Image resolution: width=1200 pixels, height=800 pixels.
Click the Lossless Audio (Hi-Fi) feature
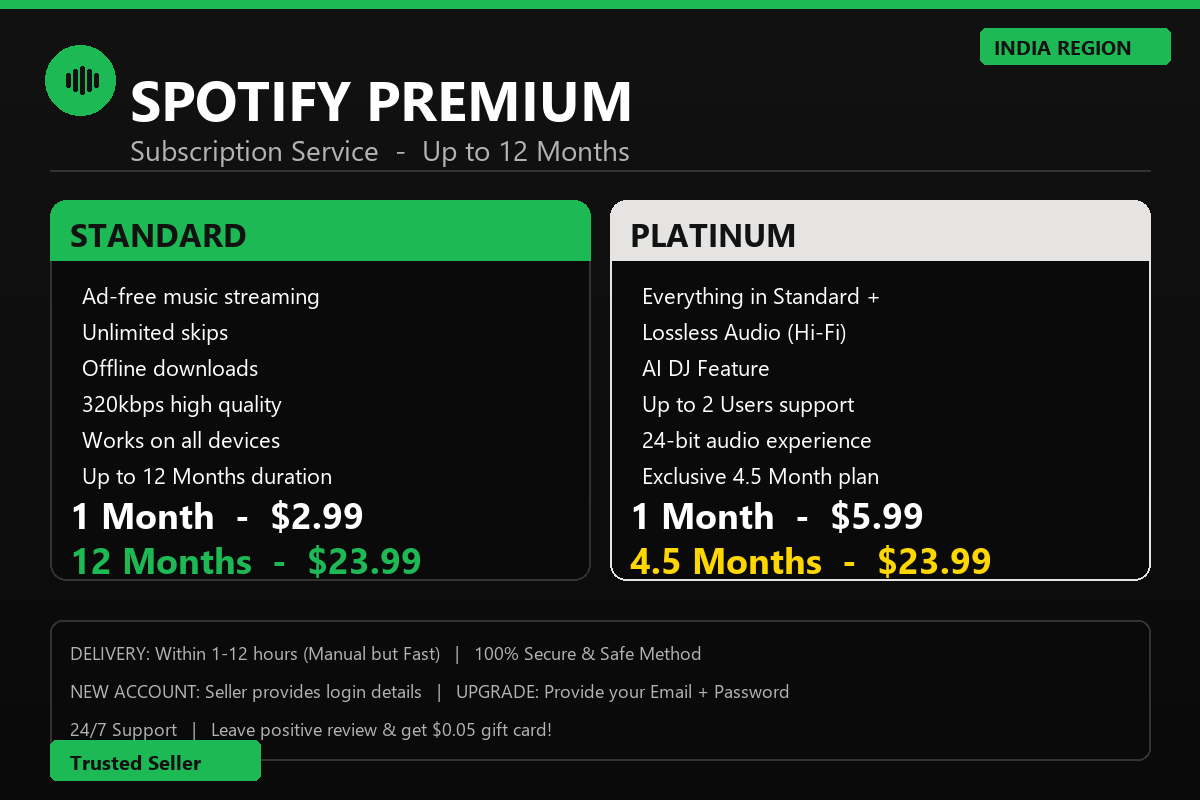tap(744, 333)
